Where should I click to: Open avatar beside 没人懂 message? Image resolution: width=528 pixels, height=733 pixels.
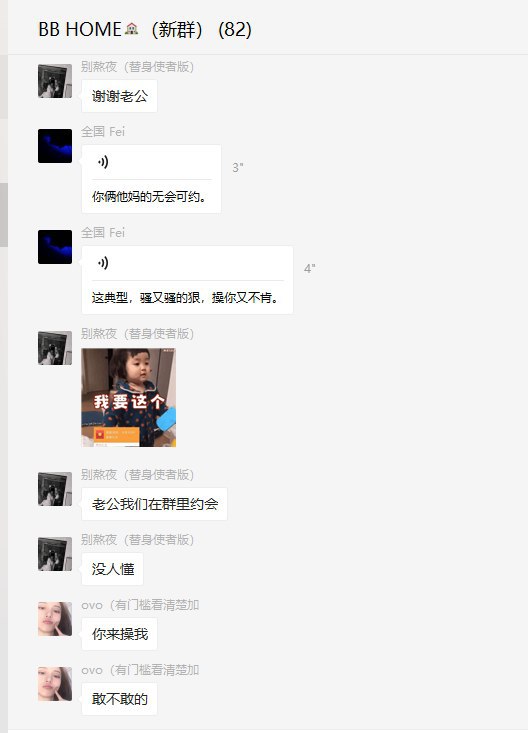click(x=55, y=554)
